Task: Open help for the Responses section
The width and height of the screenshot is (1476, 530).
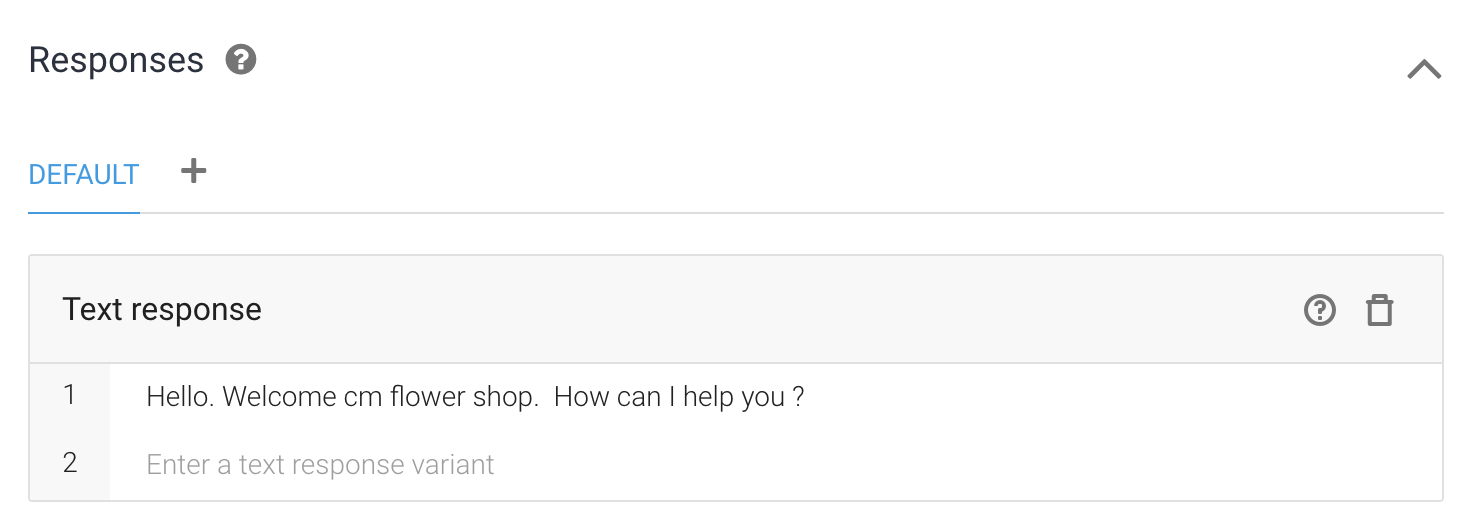Action: pos(241,60)
